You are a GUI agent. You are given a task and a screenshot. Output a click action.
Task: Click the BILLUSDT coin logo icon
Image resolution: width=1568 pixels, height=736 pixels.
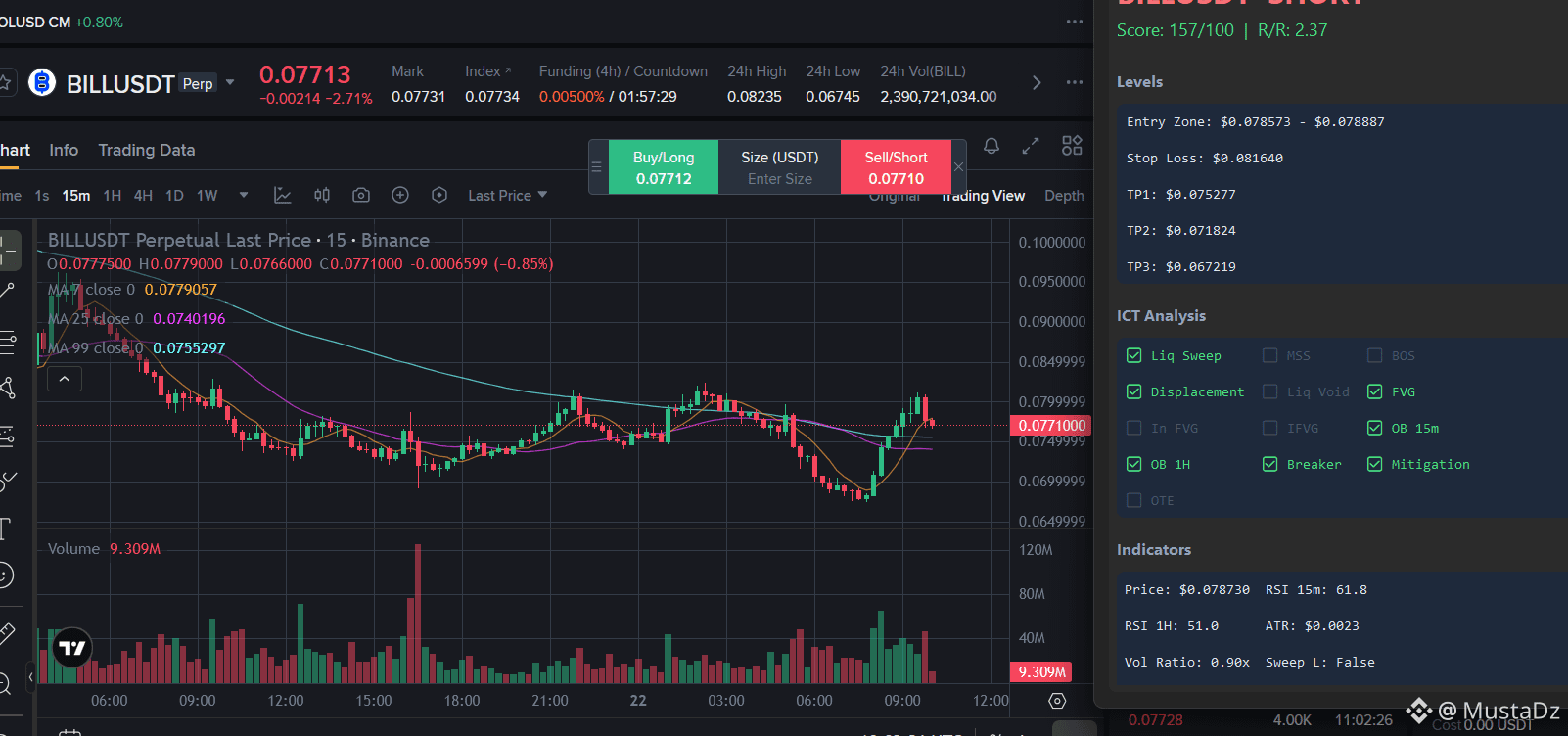click(42, 83)
